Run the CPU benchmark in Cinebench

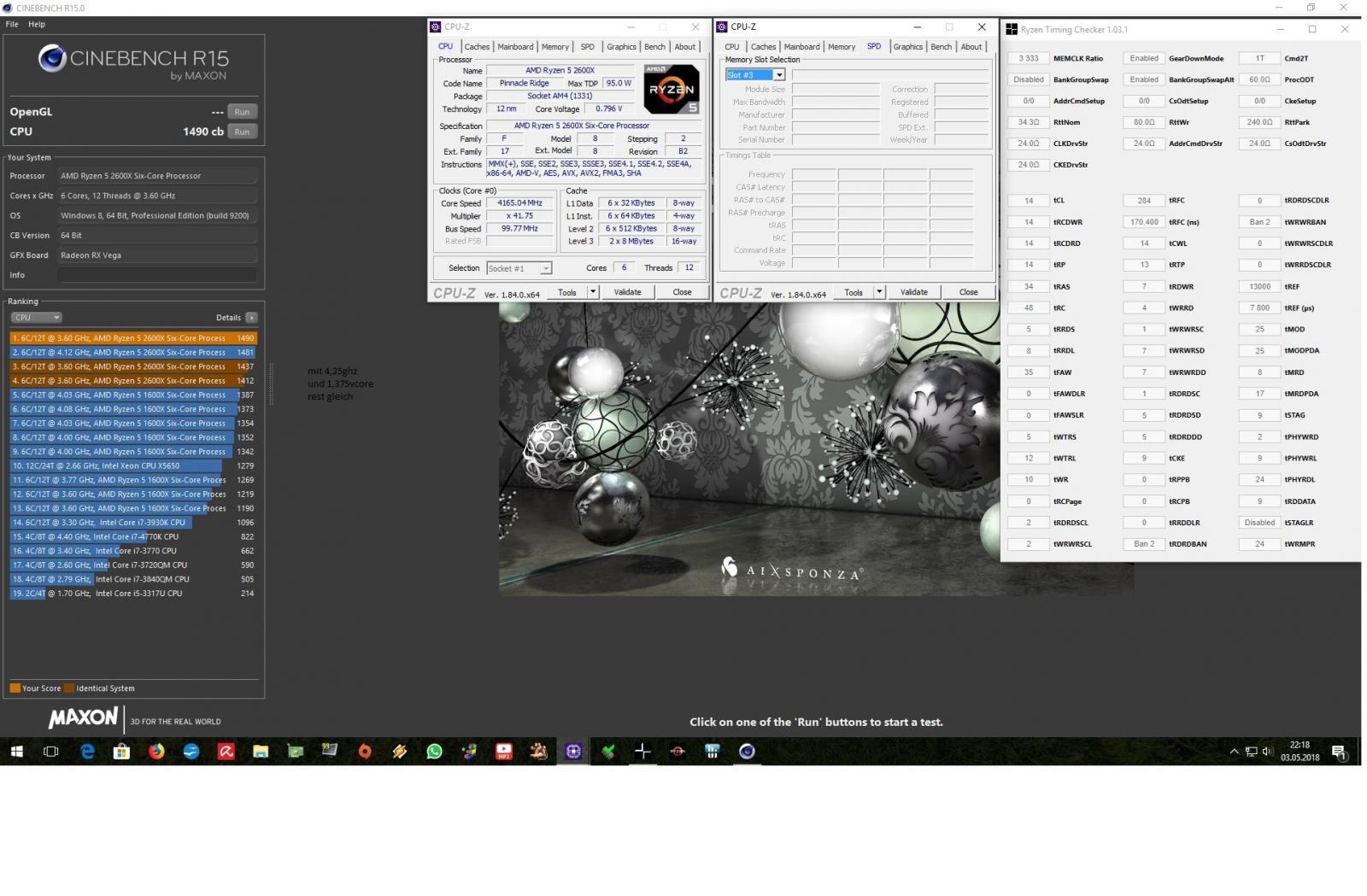click(243, 132)
